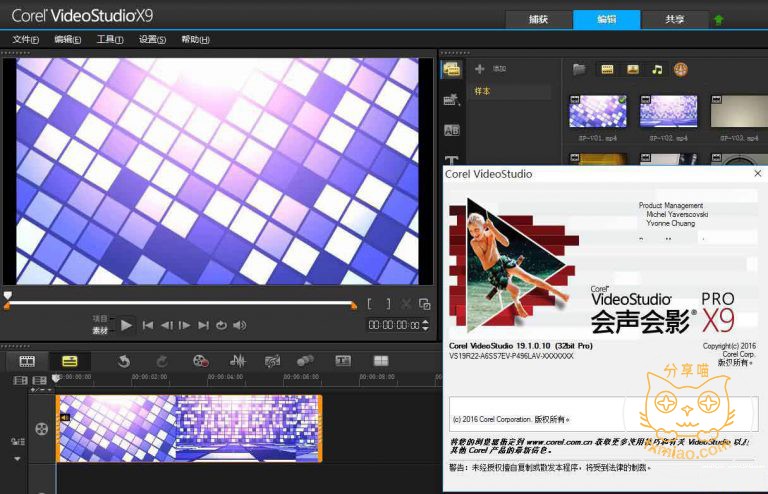
Task: Switch to Timeline view
Action: (70, 361)
